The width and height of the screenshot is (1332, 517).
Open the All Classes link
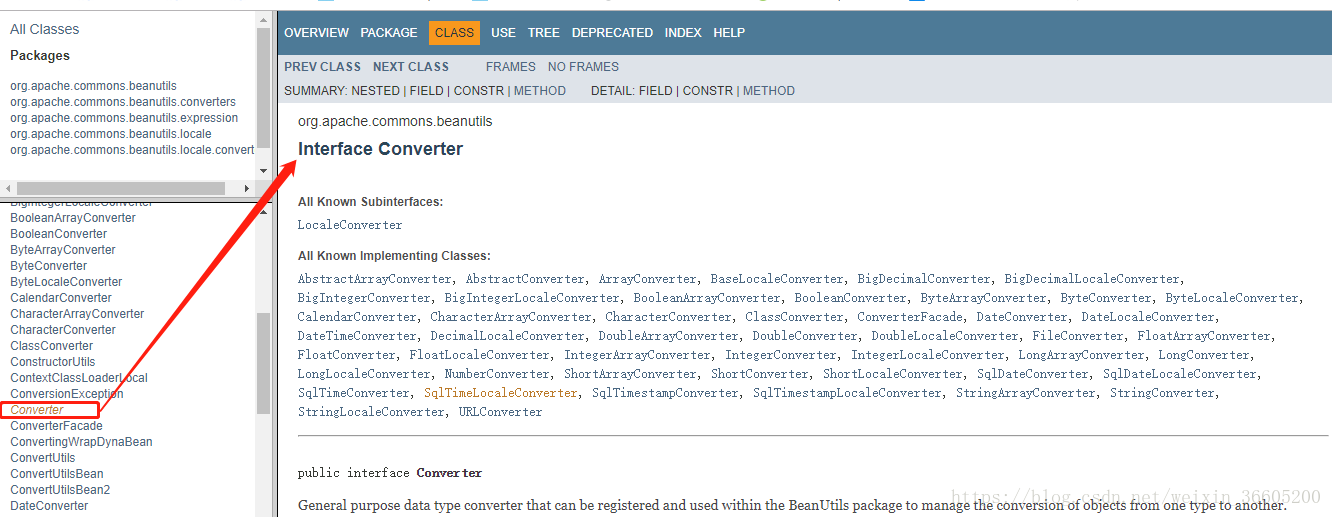pyautogui.click(x=44, y=29)
